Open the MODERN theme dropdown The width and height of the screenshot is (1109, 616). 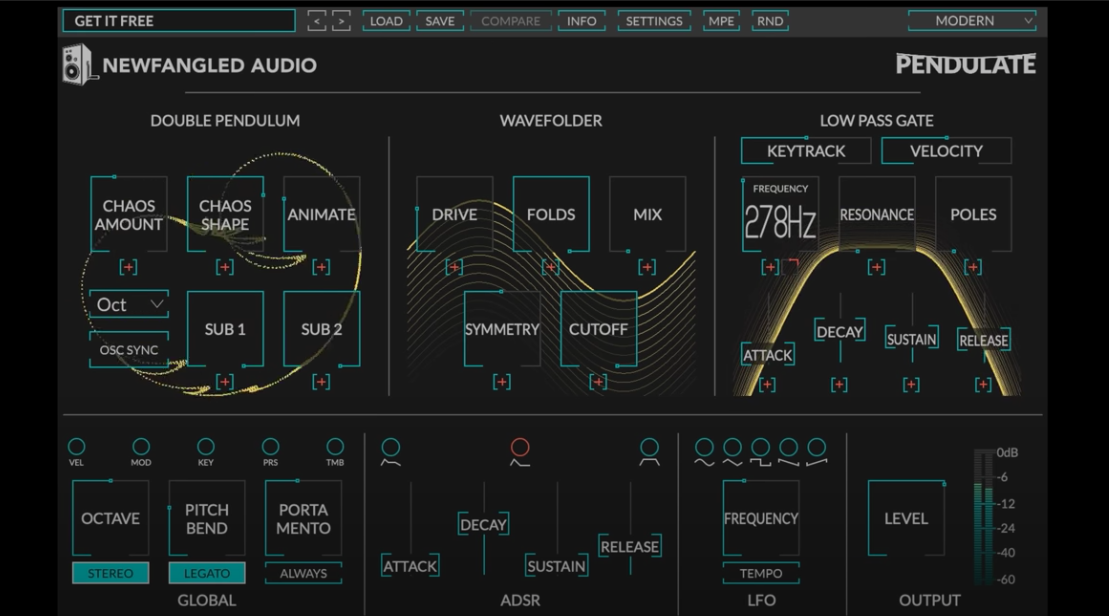[972, 21]
